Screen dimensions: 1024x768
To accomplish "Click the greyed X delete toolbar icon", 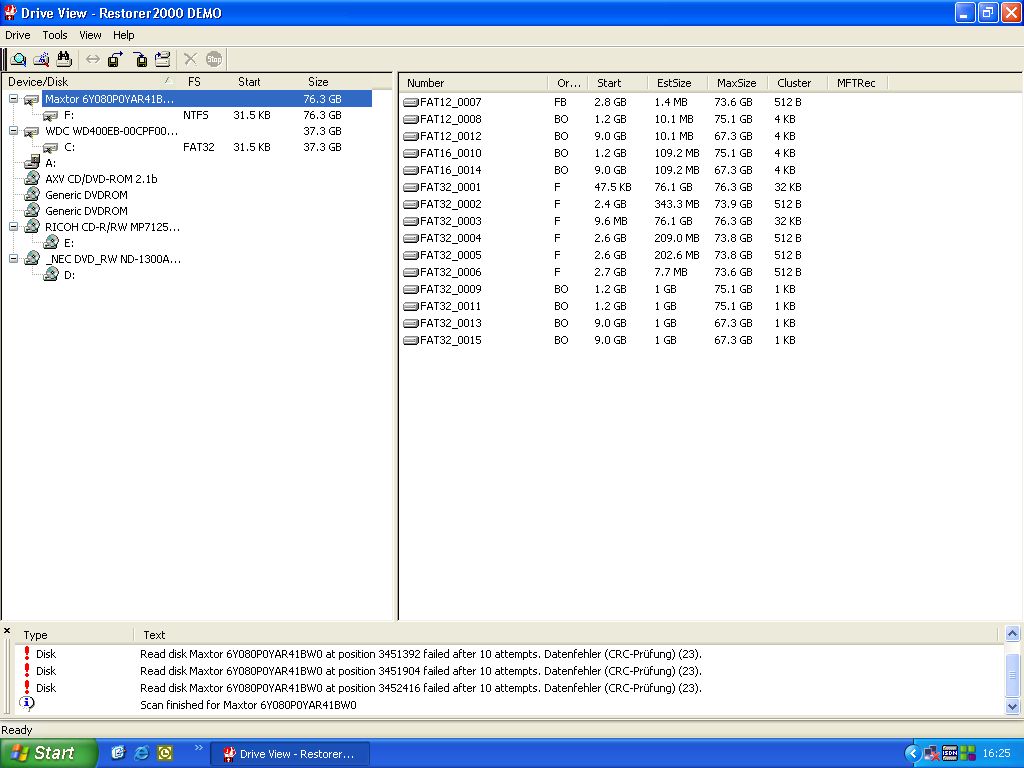I will tap(190, 59).
